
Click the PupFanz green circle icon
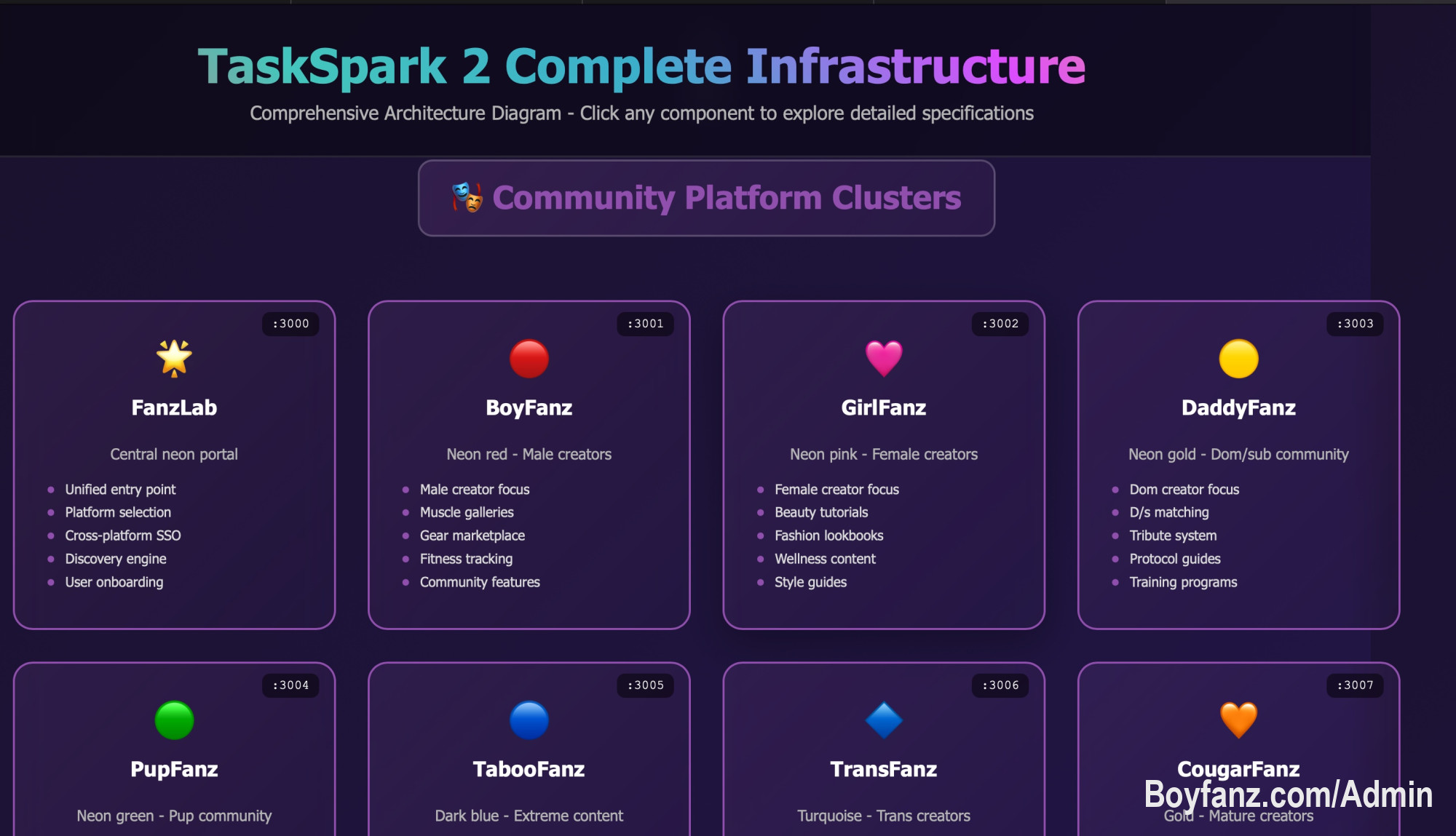[x=174, y=720]
